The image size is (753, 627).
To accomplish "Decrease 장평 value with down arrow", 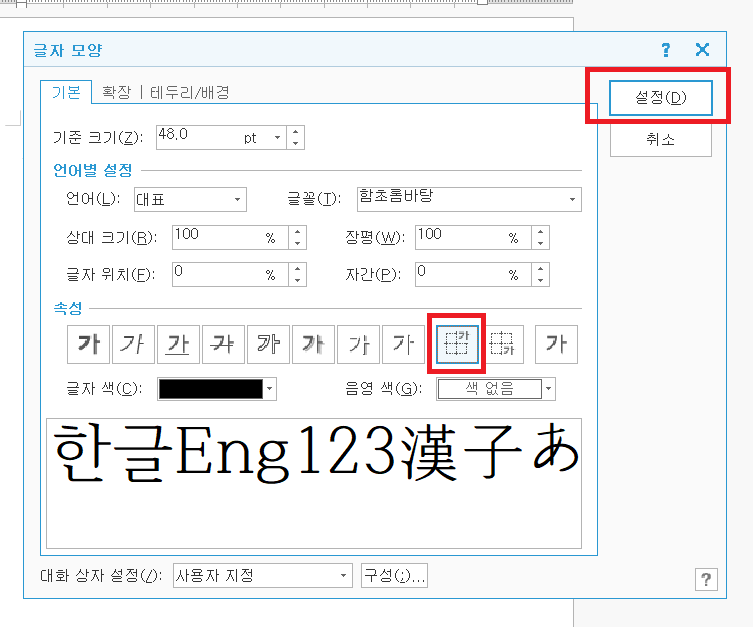I will (541, 243).
